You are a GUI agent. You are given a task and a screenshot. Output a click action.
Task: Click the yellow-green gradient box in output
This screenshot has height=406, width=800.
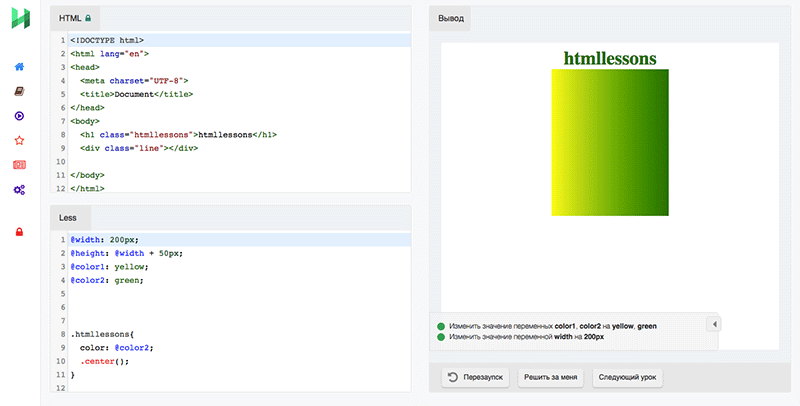tap(610, 142)
